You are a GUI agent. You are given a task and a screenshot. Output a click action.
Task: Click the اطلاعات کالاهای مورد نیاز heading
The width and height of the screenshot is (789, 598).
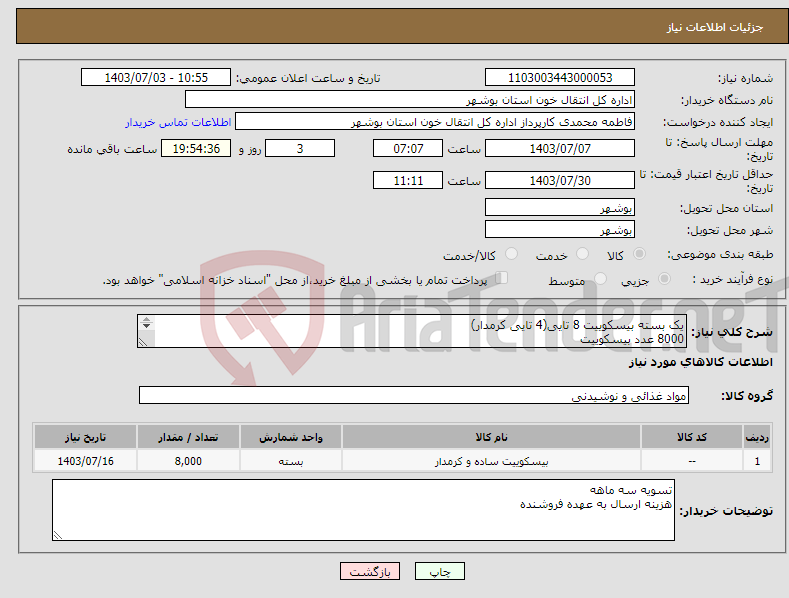pyautogui.click(x=700, y=362)
